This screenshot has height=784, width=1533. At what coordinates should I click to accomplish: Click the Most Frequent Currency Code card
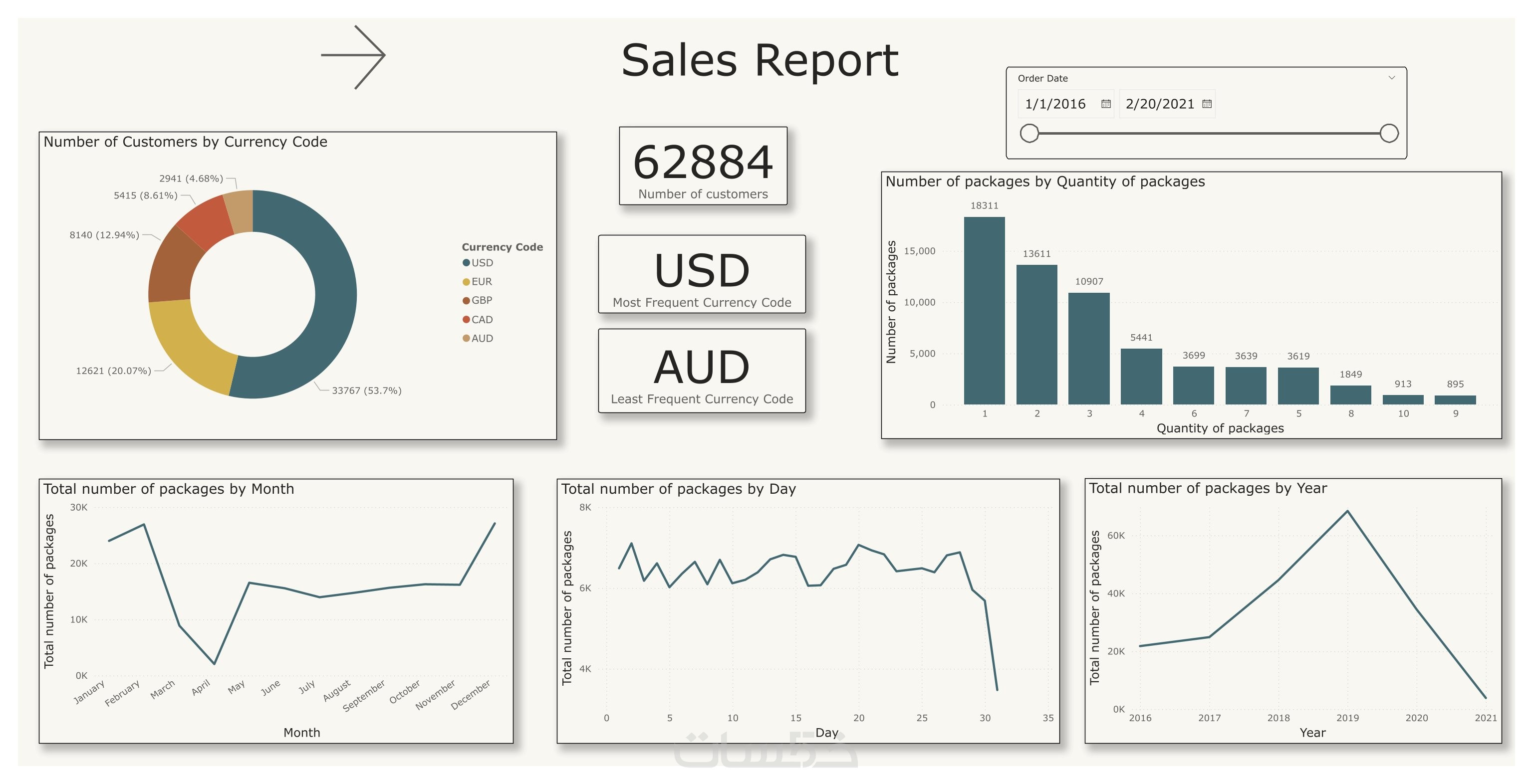pyautogui.click(x=702, y=274)
